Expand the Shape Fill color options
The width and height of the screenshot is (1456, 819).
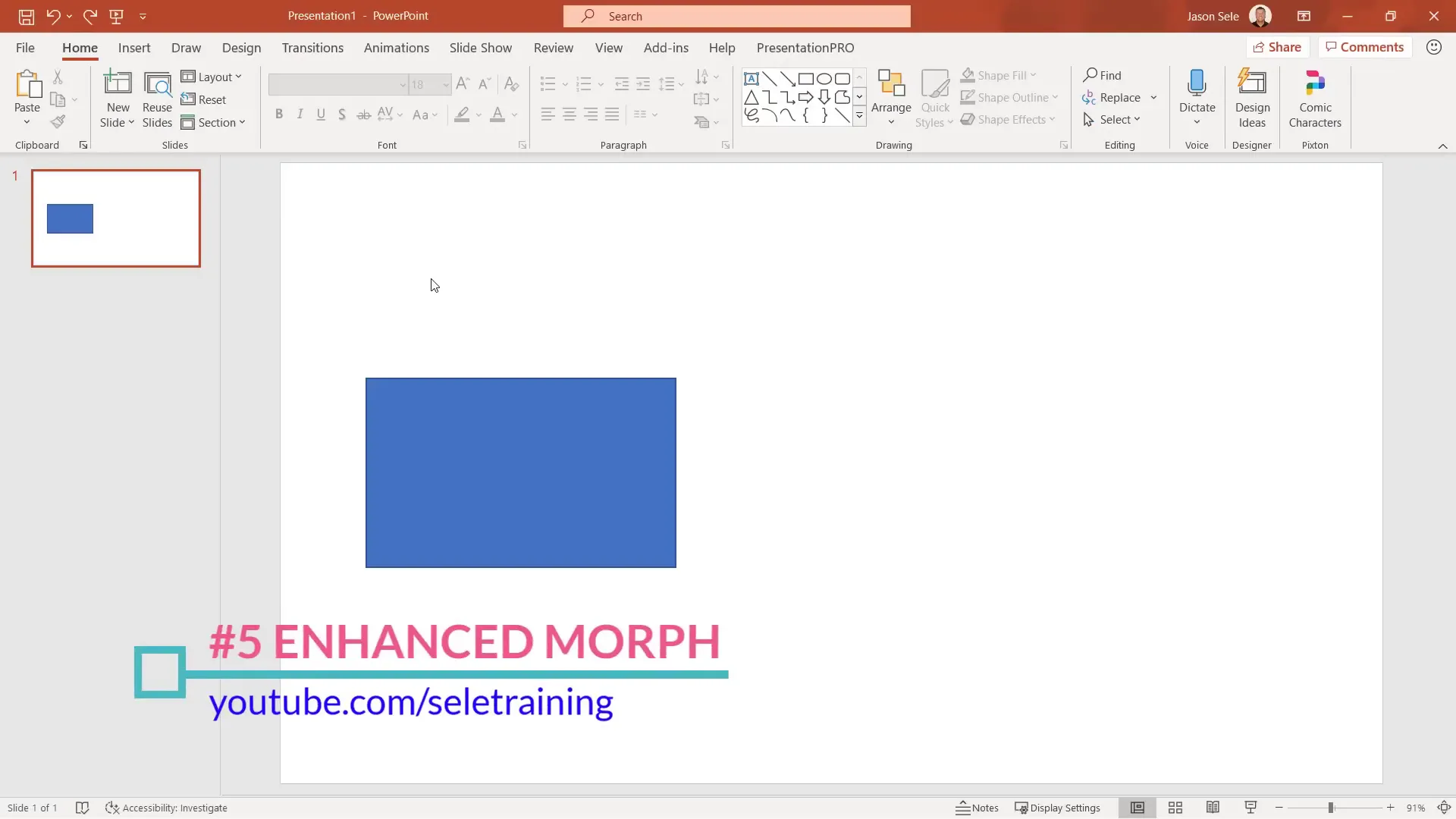click(1033, 75)
